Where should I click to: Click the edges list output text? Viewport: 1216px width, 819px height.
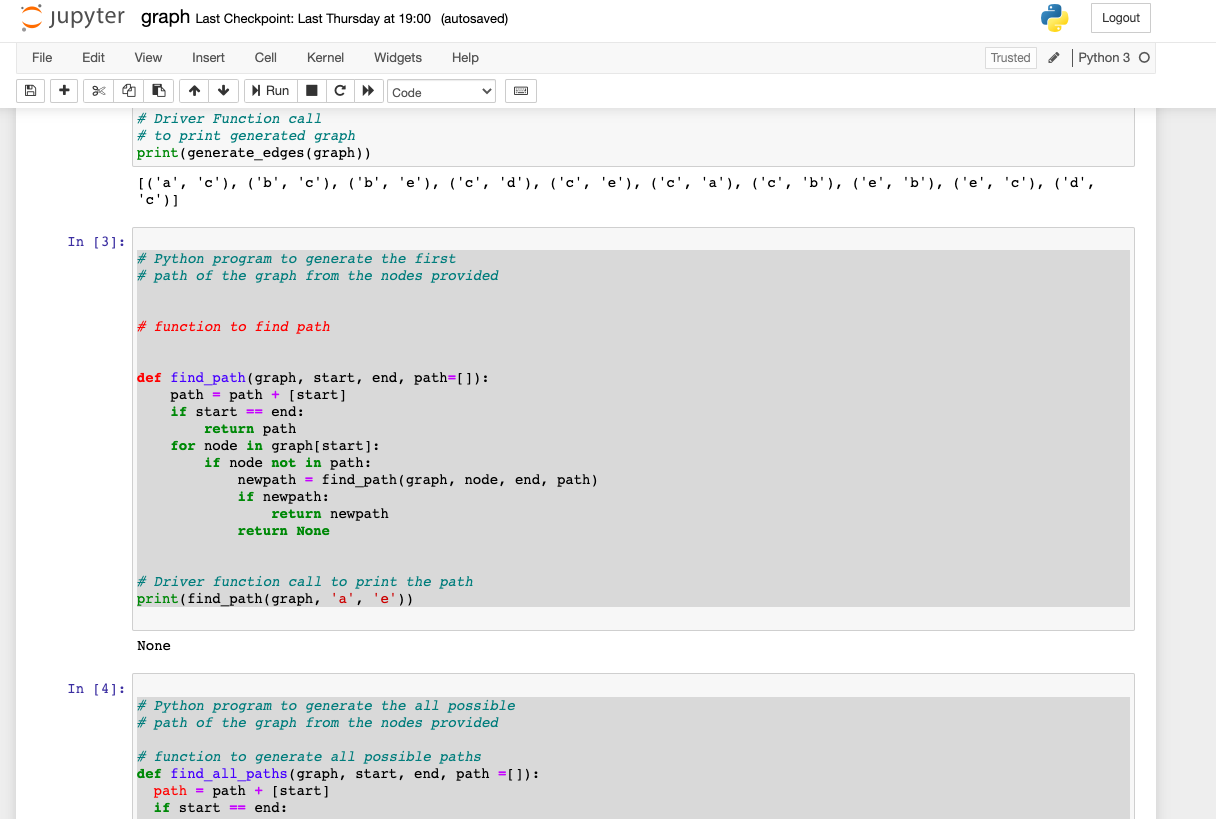pos(615,192)
